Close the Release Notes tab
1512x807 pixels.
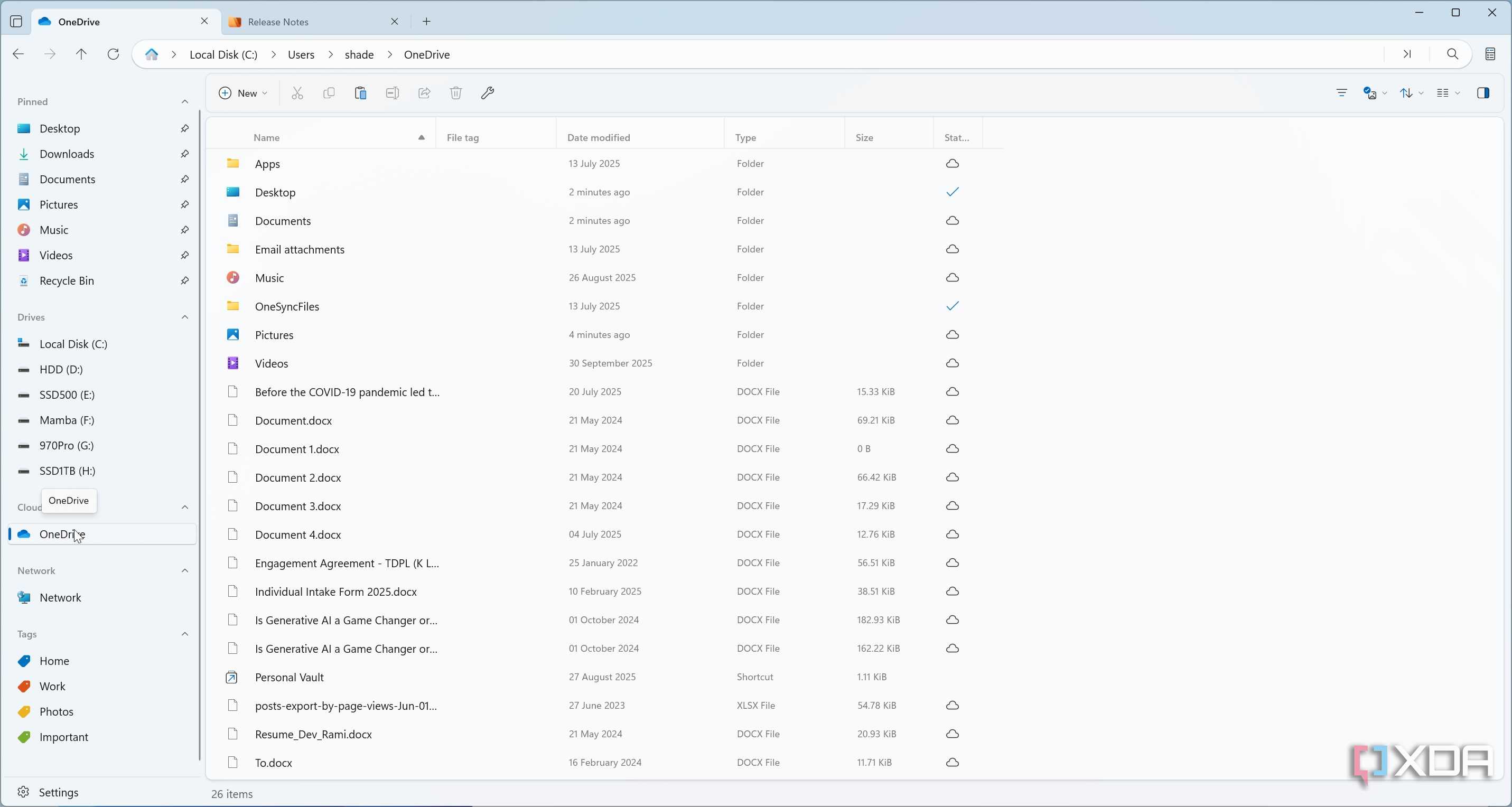click(x=395, y=22)
